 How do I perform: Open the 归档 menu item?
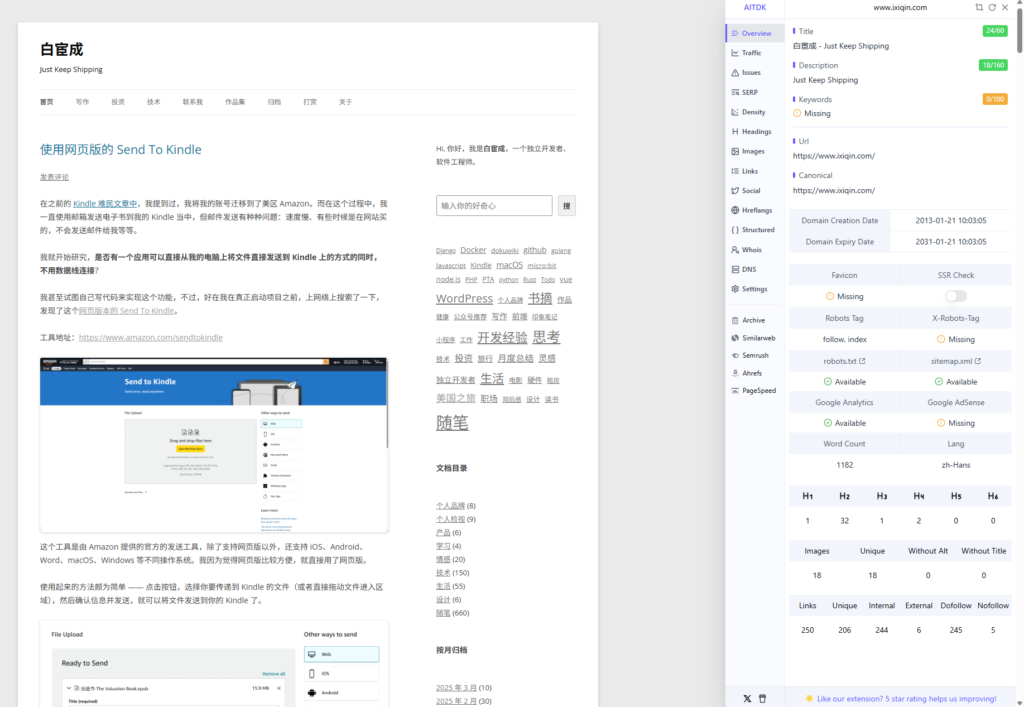[274, 101]
